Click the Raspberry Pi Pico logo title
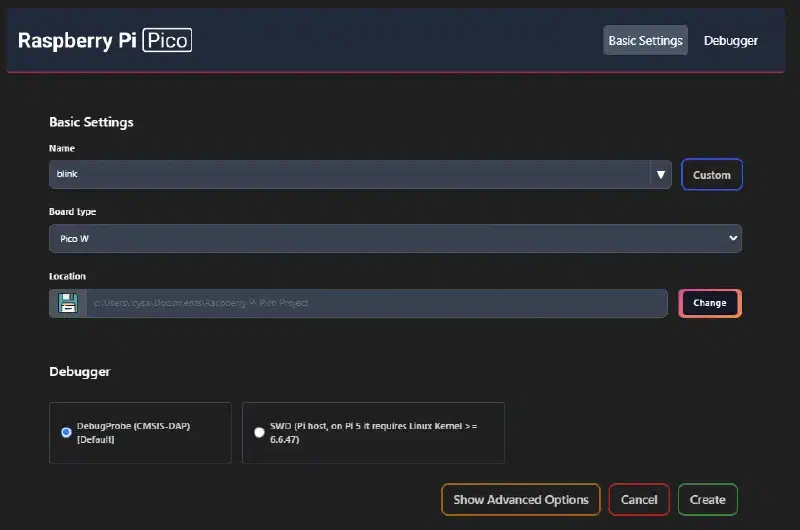Image resolution: width=800 pixels, height=530 pixels. click(x=105, y=40)
